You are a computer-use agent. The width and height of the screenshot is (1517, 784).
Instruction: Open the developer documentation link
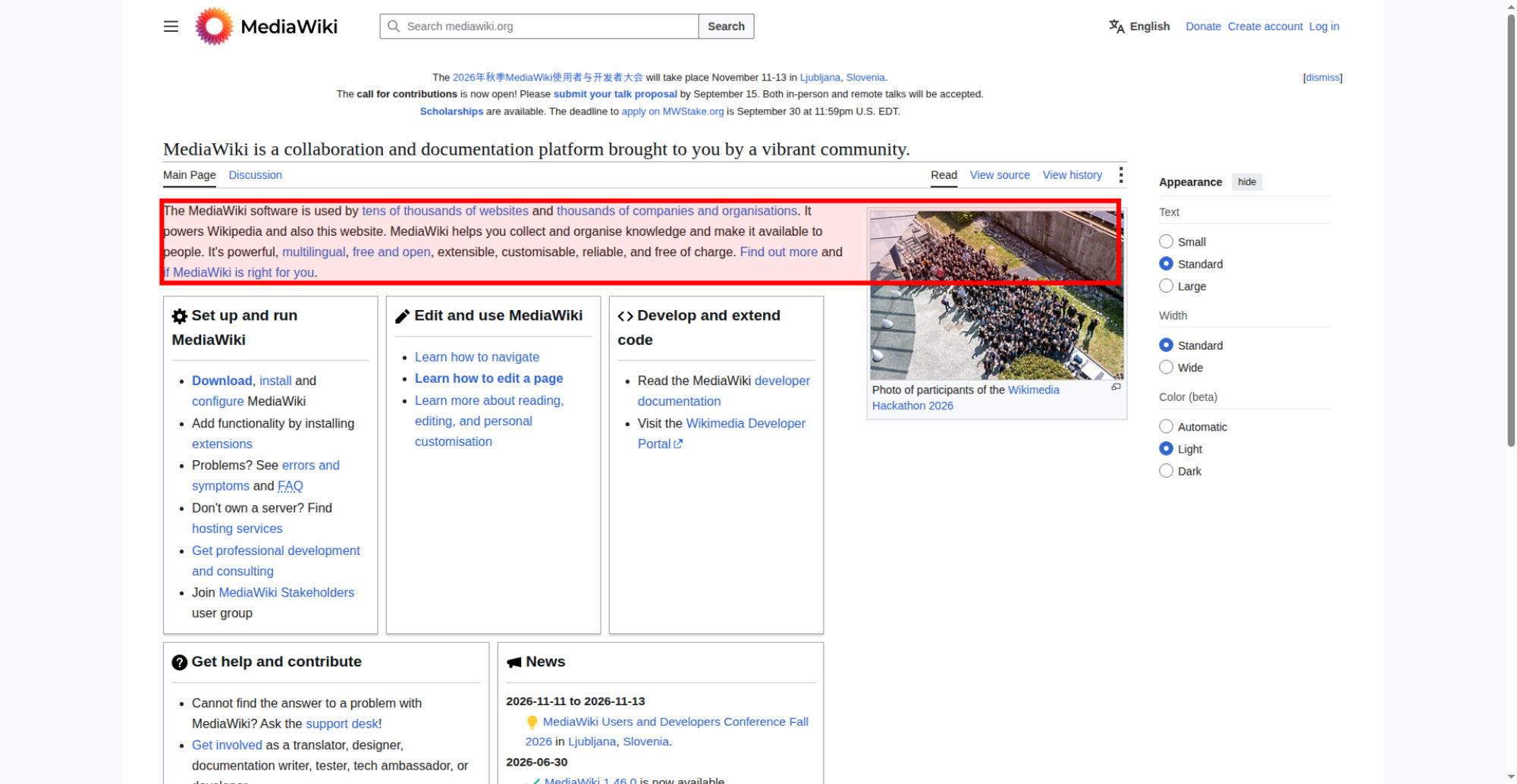click(724, 391)
